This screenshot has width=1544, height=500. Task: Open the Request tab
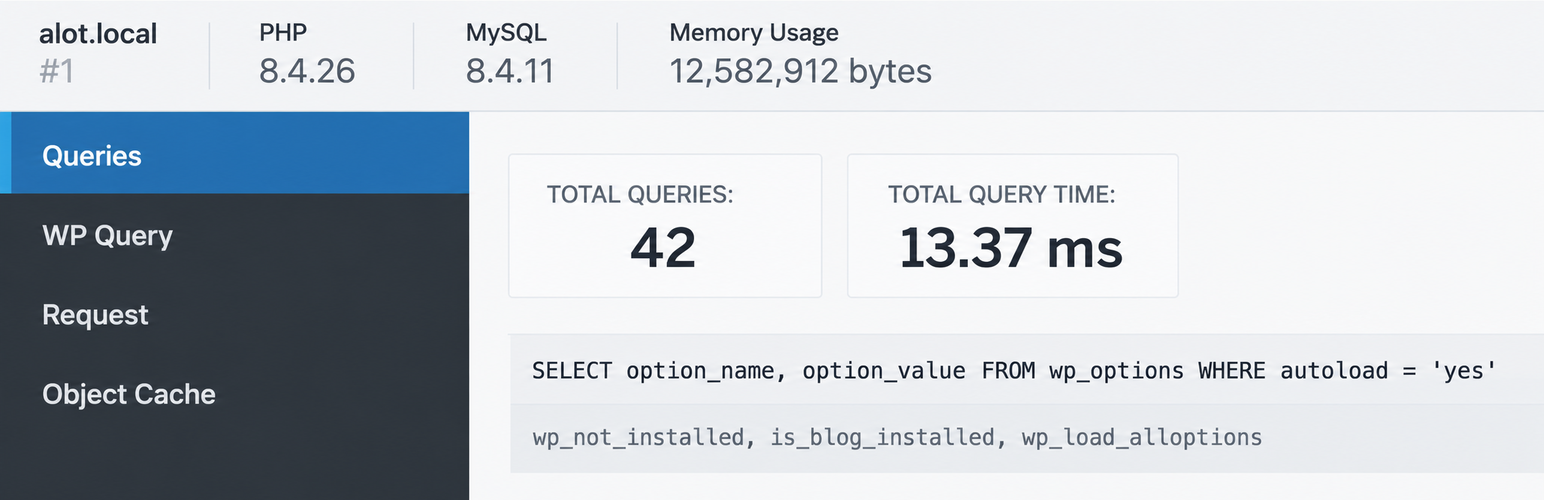[234, 314]
